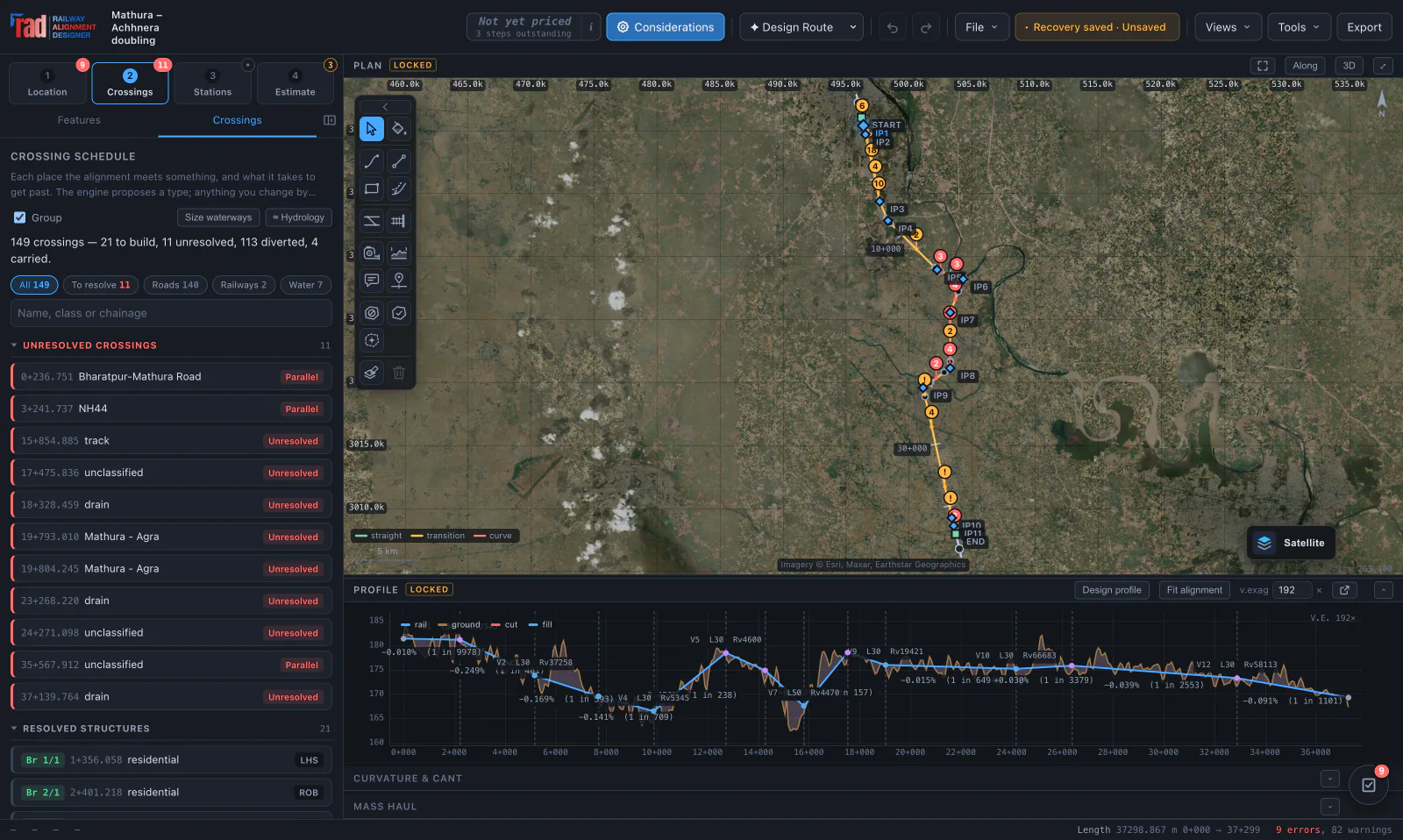1403x840 pixels.
Task: Switch map layer using Satellite button
Action: [1292, 543]
